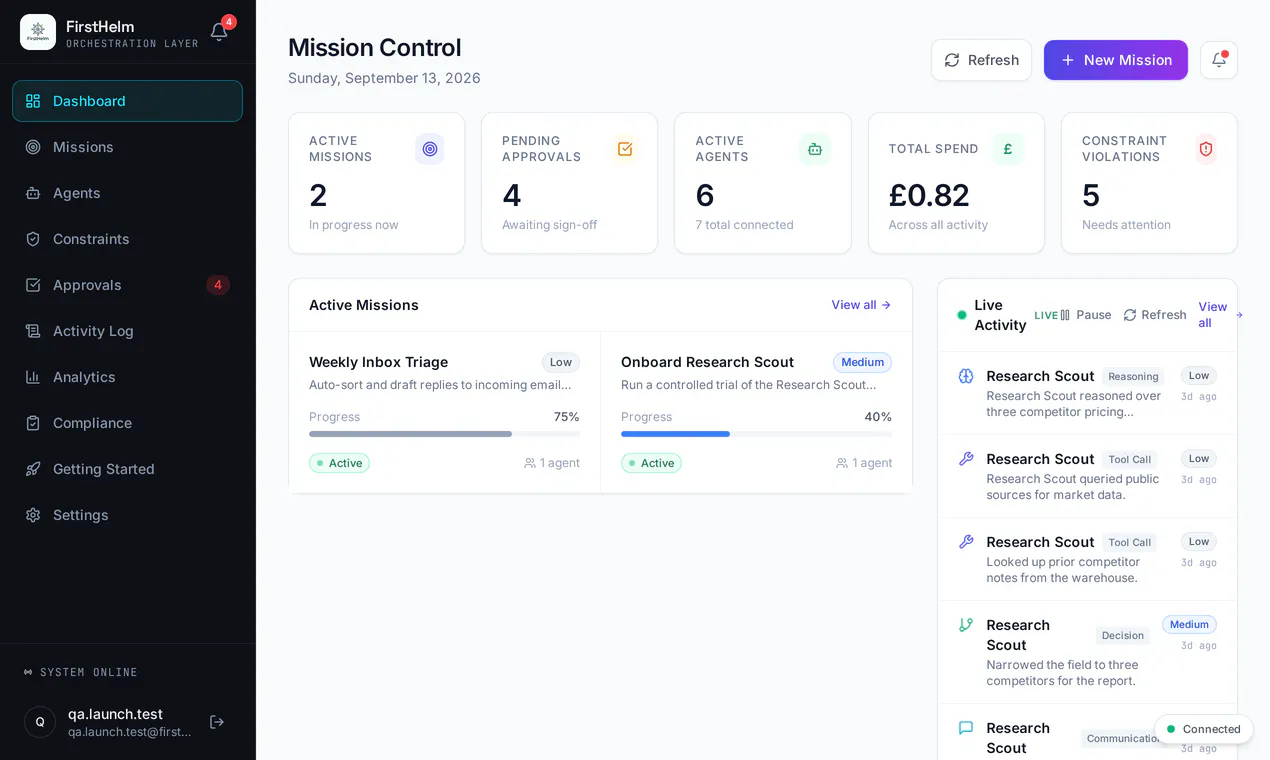
Task: Click the Medium badge on Onboard Research Scout
Action: pyautogui.click(x=862, y=362)
